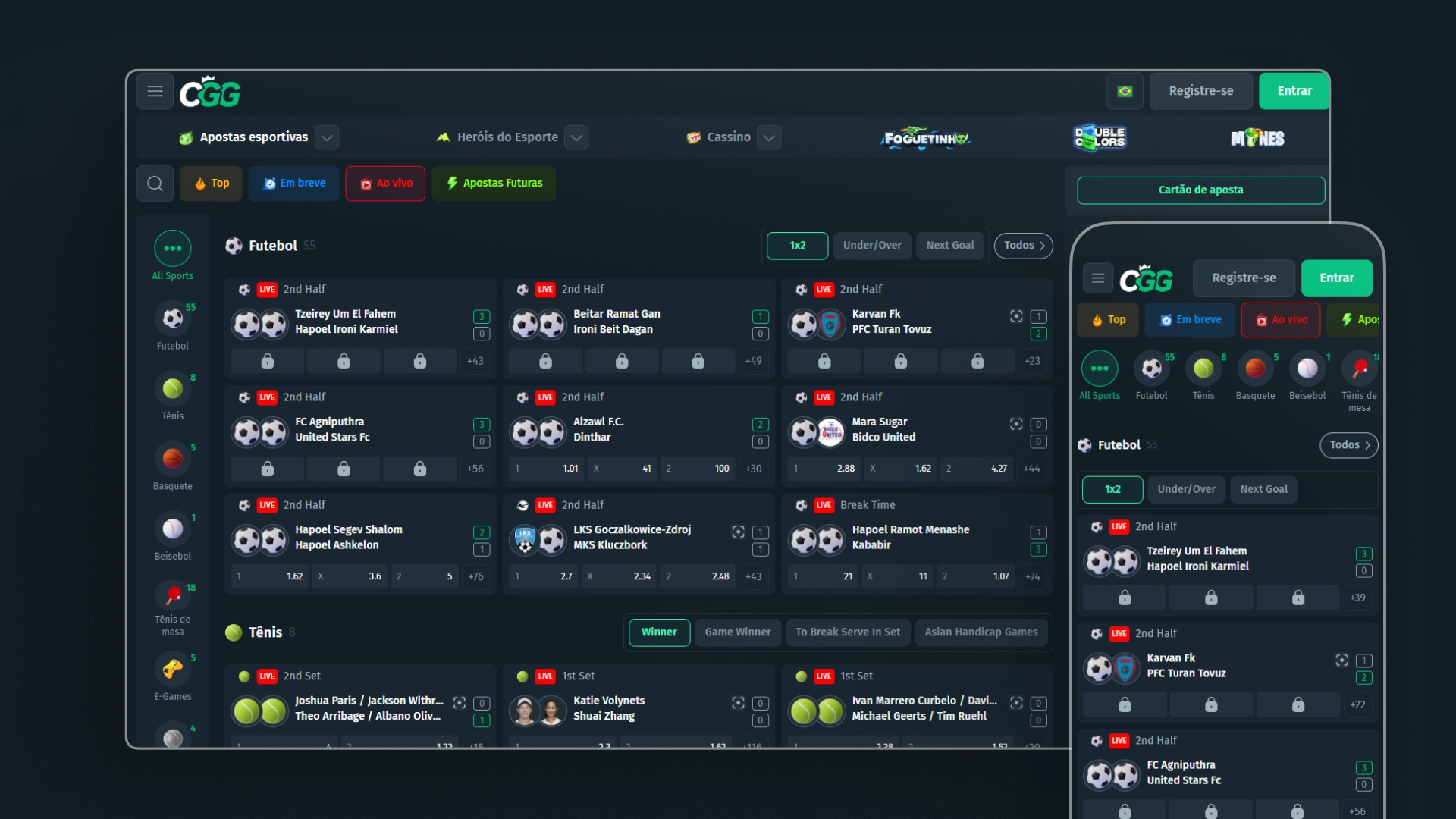The image size is (1456, 819).
Task: Click tracker icon for LKS Goczalkowice-Zdroj match
Action: coord(738,532)
